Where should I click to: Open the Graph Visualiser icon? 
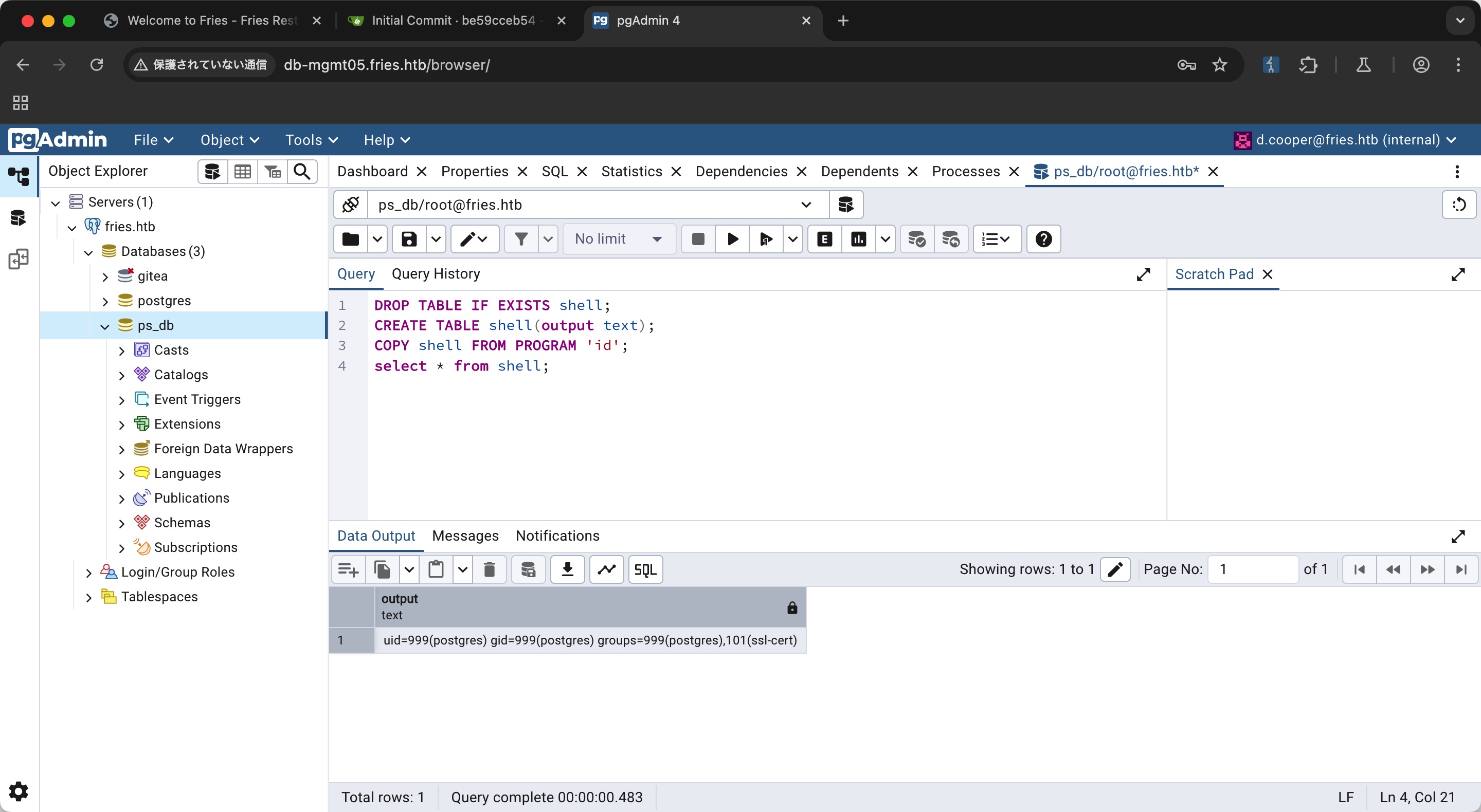coord(607,569)
